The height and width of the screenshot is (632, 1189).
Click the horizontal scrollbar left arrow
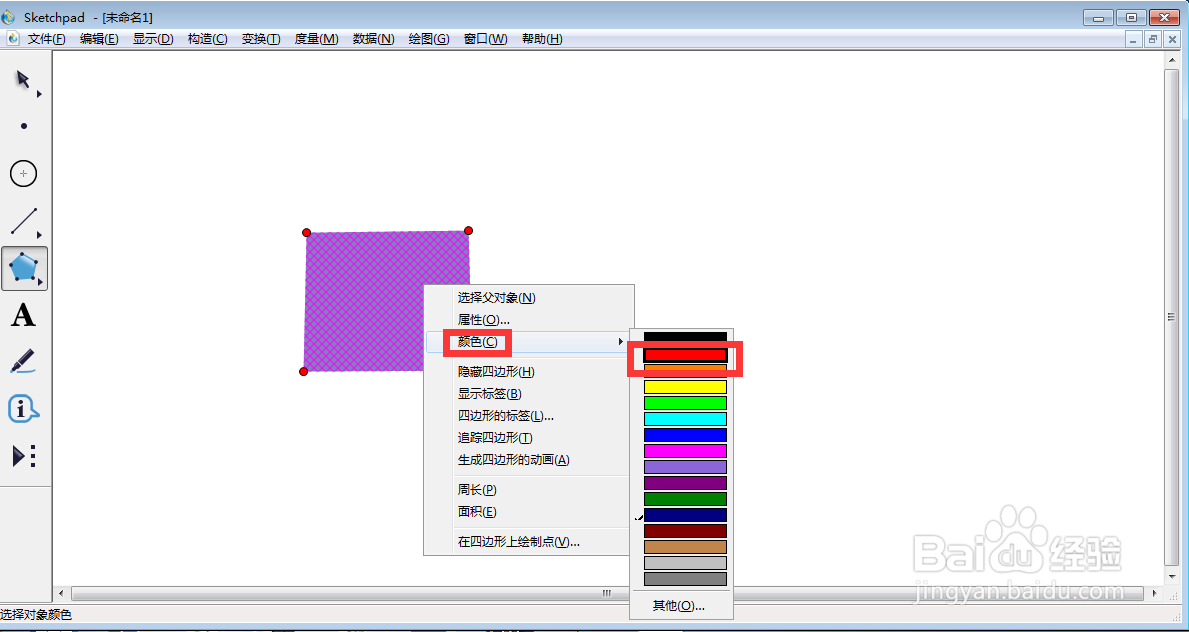[61, 593]
